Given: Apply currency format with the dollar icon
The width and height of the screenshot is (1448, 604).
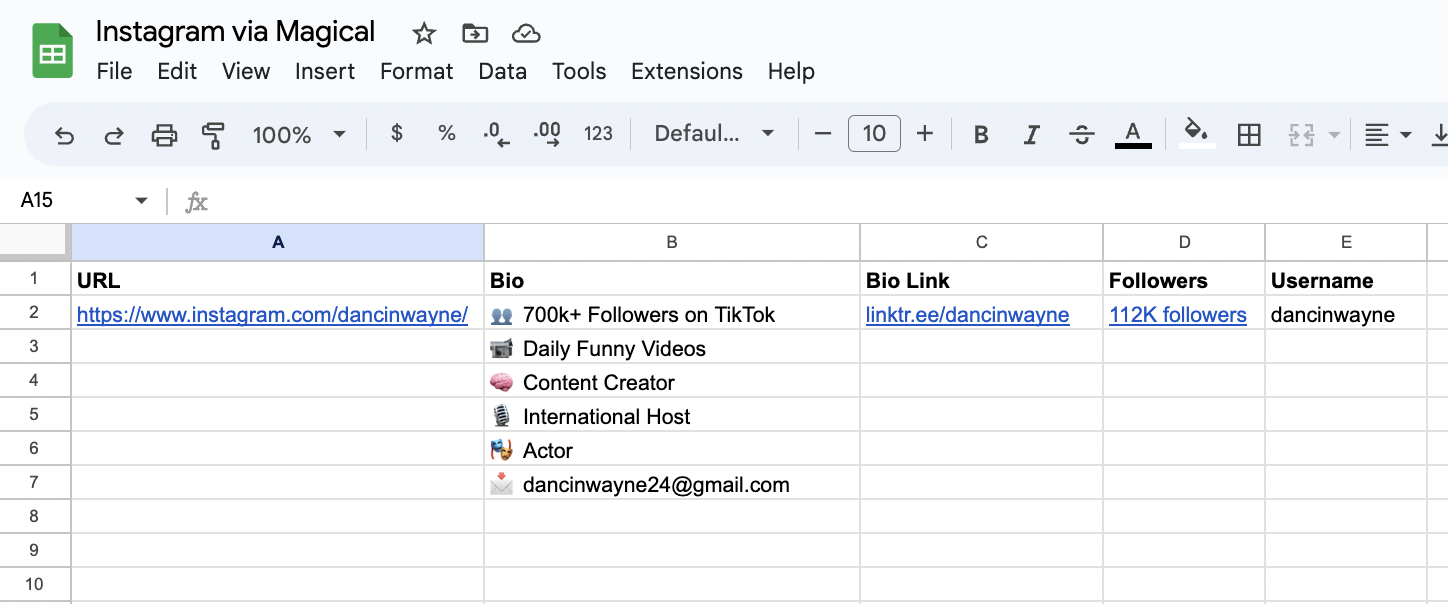Looking at the screenshot, I should click(x=396, y=133).
